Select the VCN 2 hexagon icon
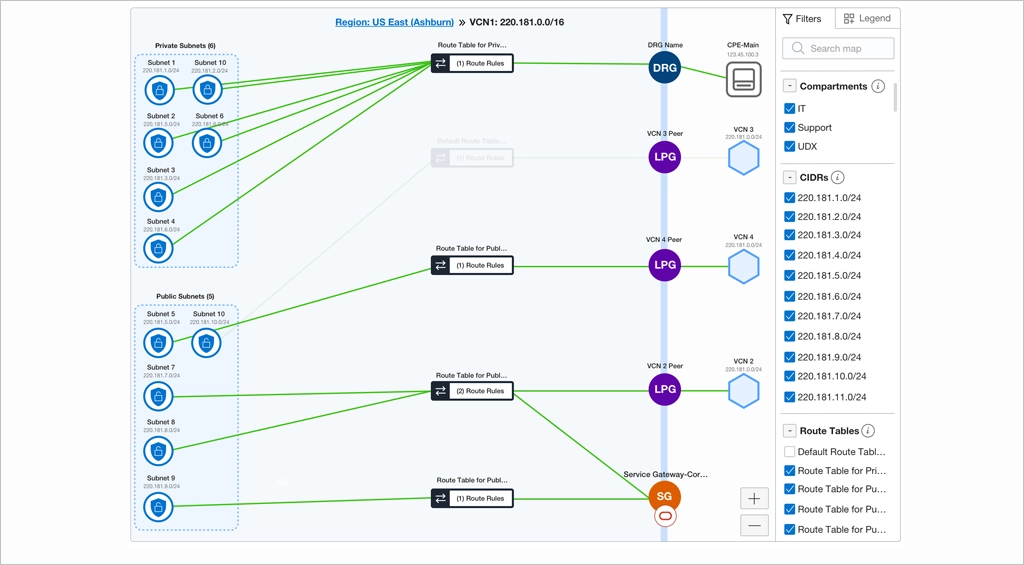 [743, 390]
